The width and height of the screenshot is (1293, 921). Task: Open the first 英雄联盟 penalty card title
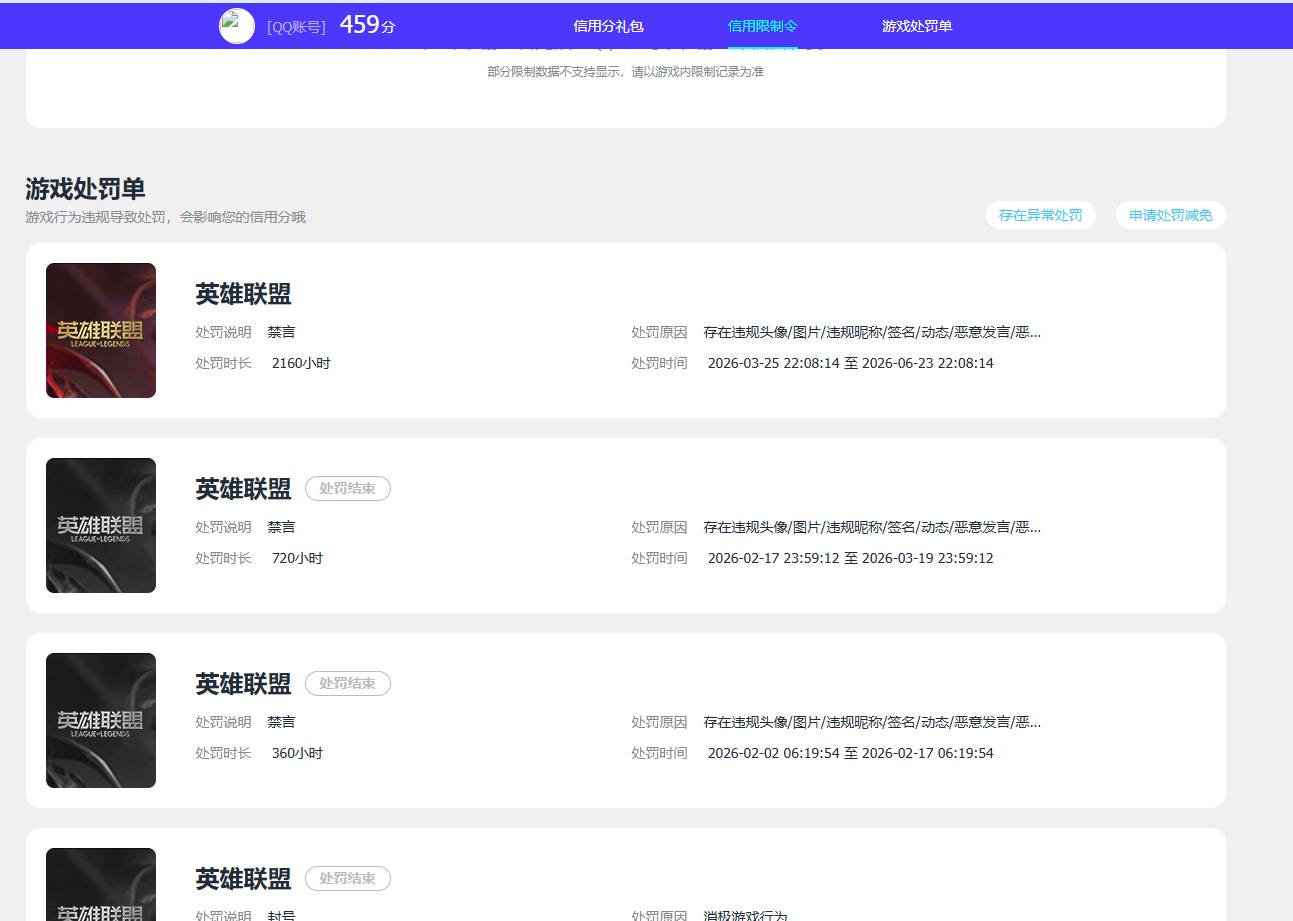tap(242, 294)
